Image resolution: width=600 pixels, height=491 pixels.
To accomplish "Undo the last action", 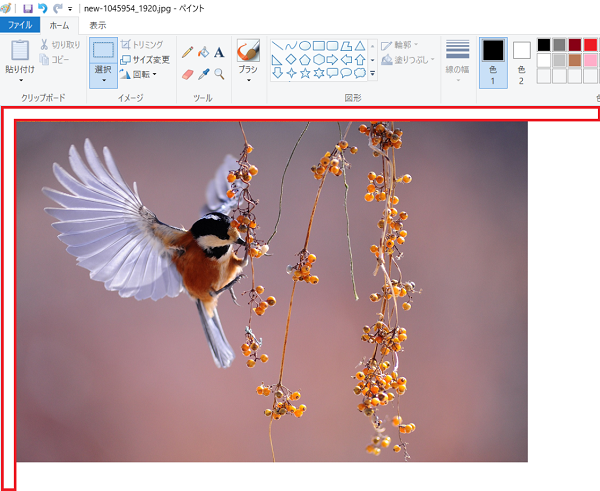I will click(42, 8).
